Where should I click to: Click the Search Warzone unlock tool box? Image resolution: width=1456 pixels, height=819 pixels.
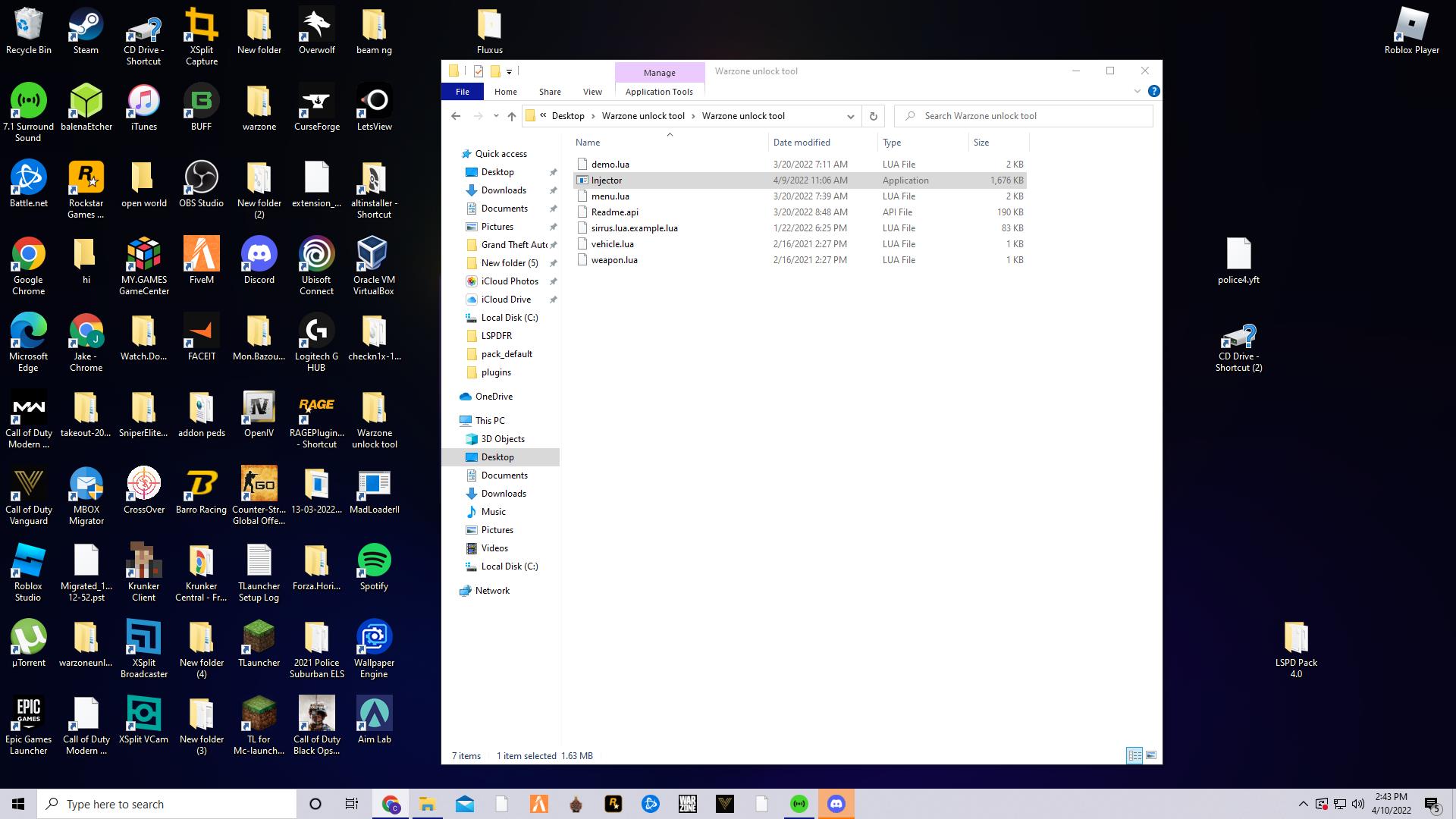click(x=1024, y=116)
